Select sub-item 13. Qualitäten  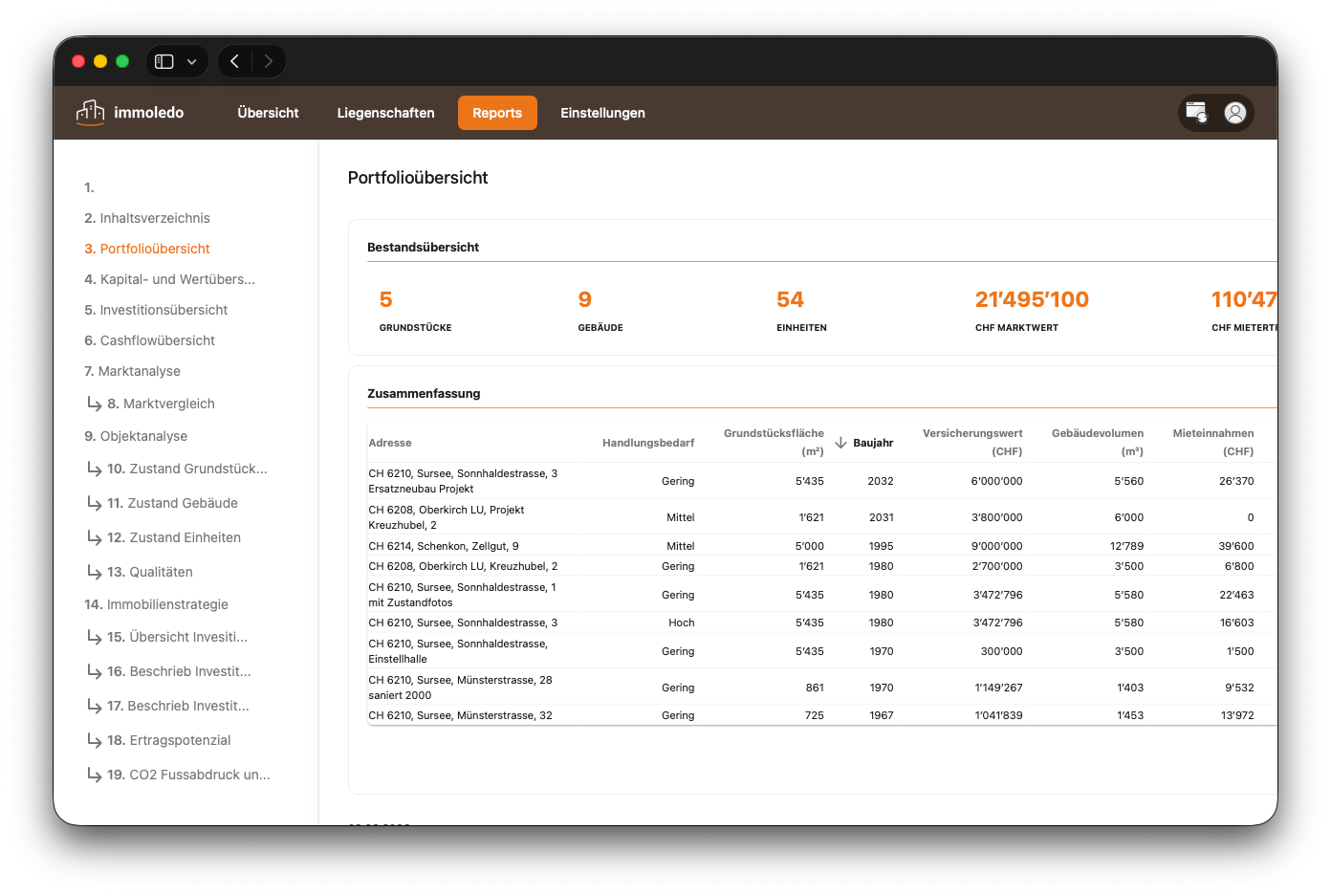tap(150, 572)
